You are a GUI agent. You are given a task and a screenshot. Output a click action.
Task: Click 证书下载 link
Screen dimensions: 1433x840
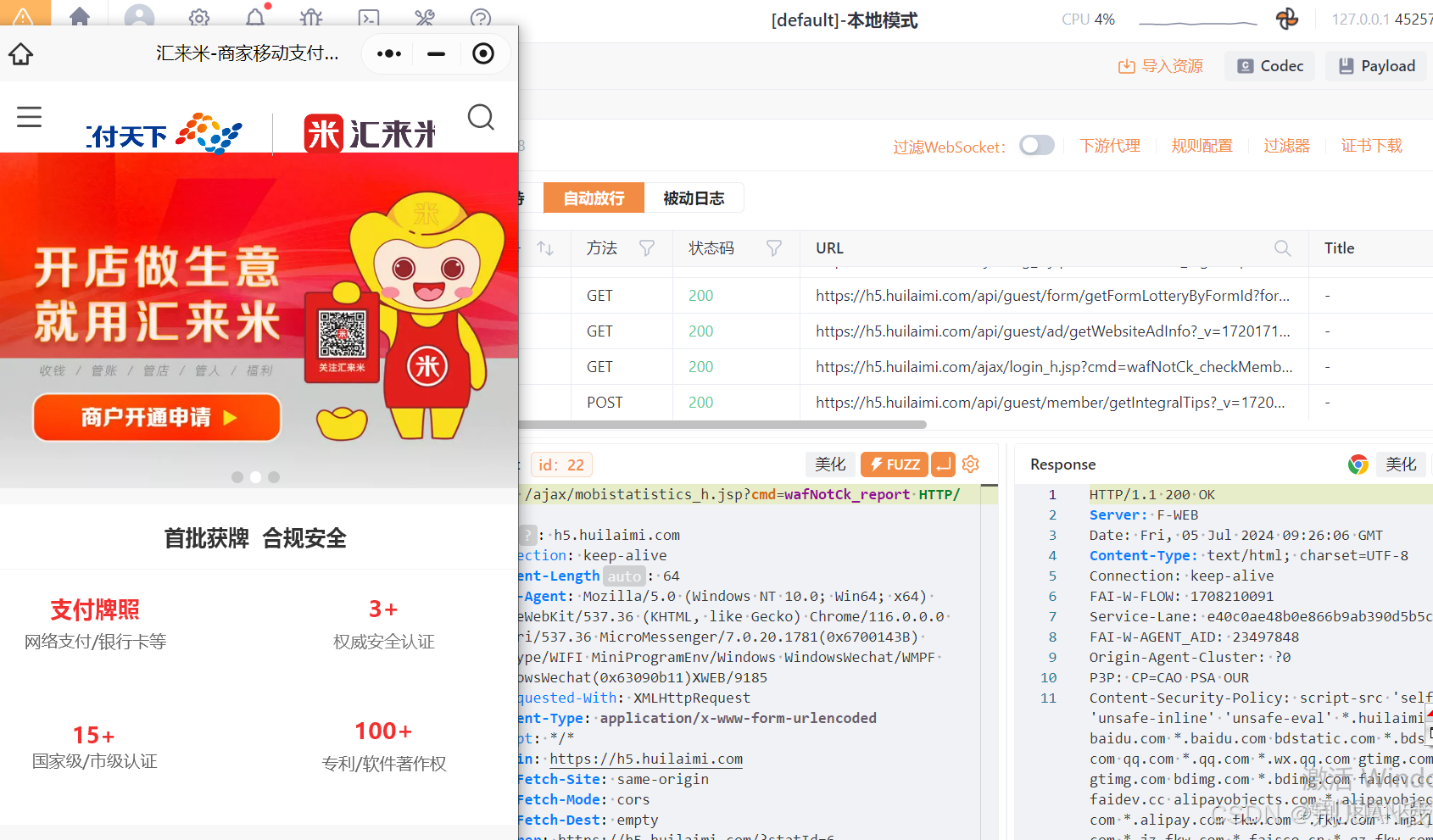click(x=1371, y=146)
